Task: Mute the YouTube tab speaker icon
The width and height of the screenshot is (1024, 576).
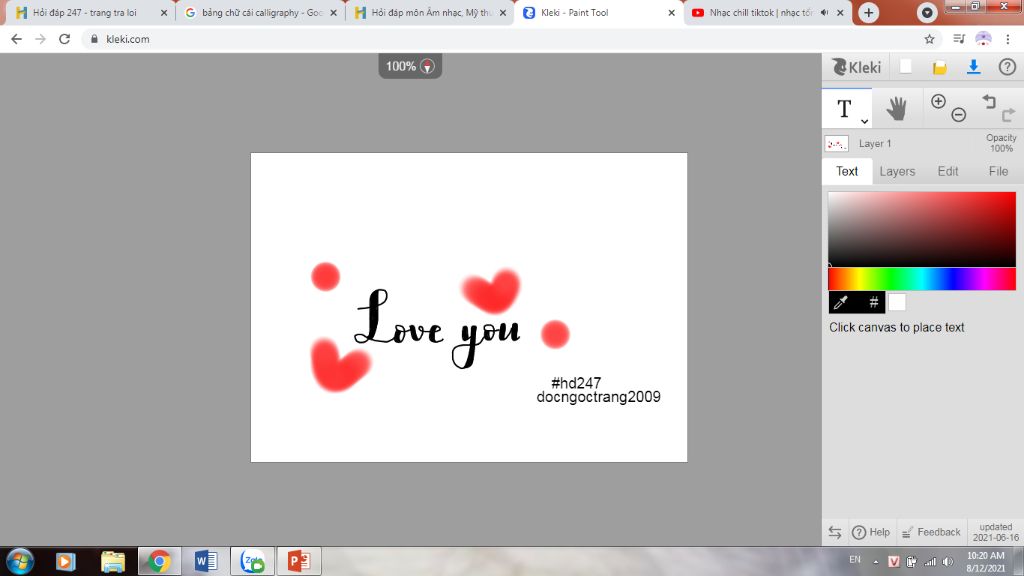Action: (x=824, y=12)
